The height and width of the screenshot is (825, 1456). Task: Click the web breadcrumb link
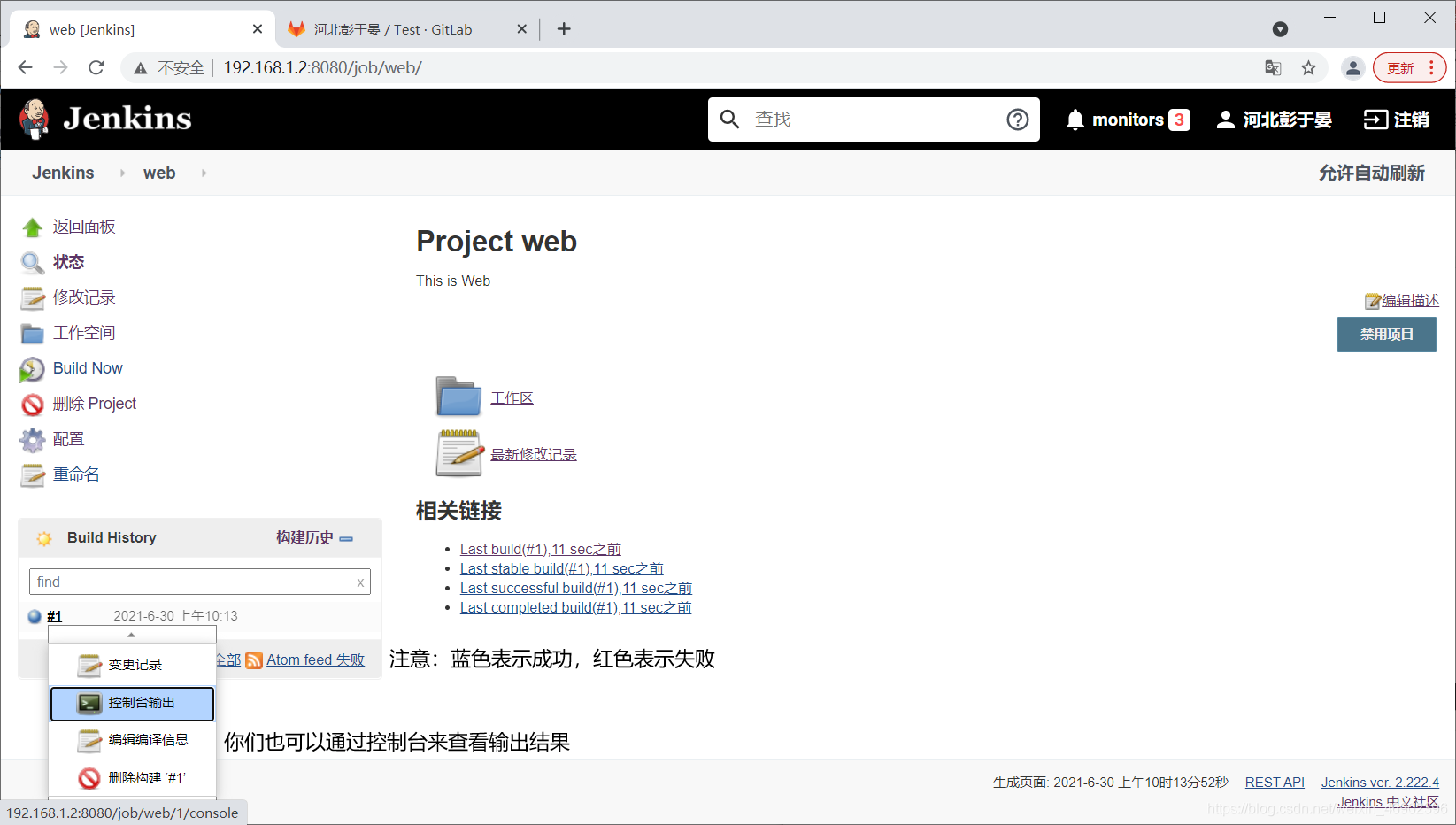coord(159,173)
